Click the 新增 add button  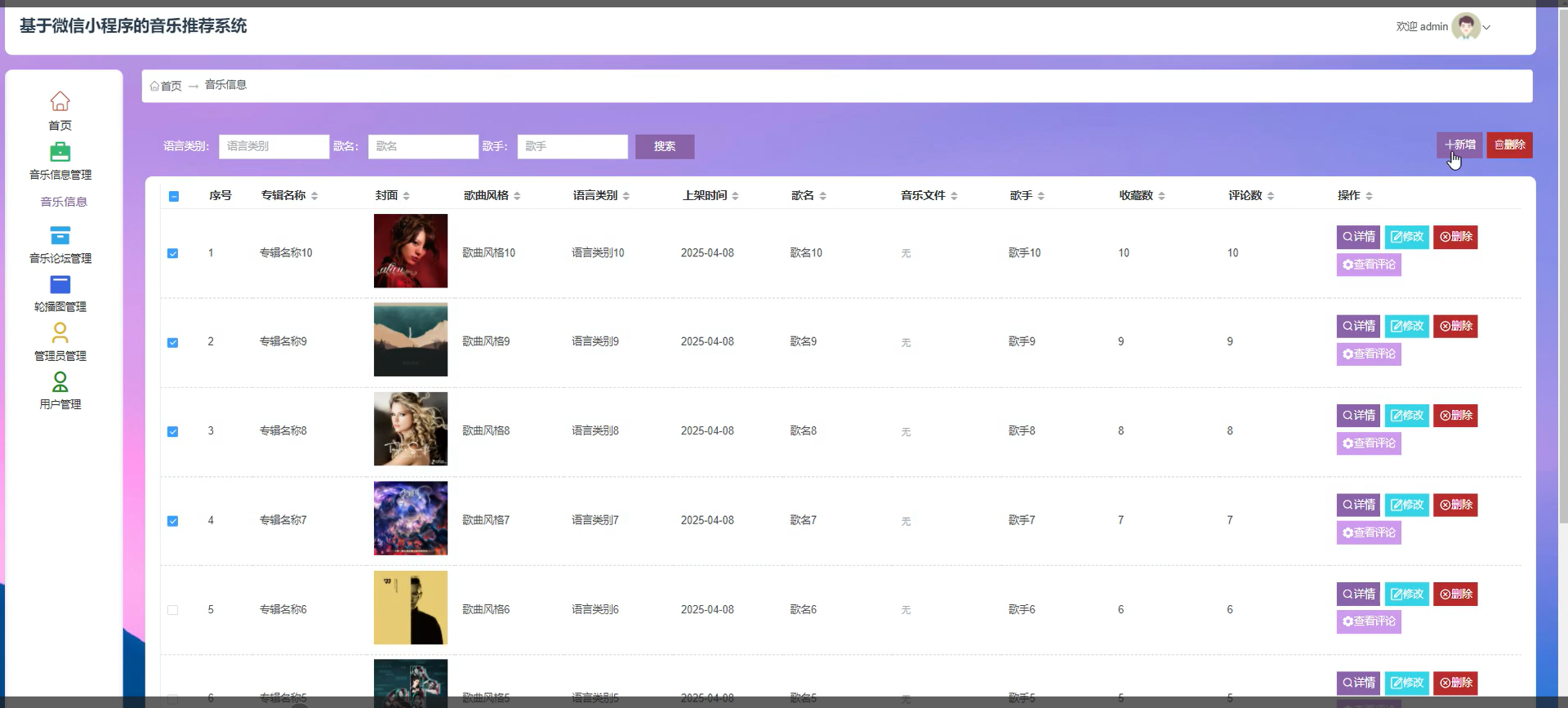(1459, 145)
